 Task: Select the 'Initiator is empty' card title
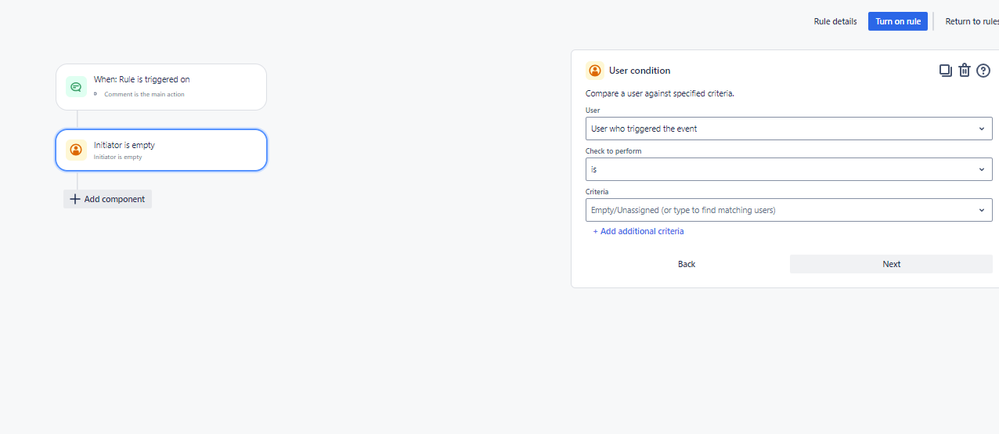(124, 145)
